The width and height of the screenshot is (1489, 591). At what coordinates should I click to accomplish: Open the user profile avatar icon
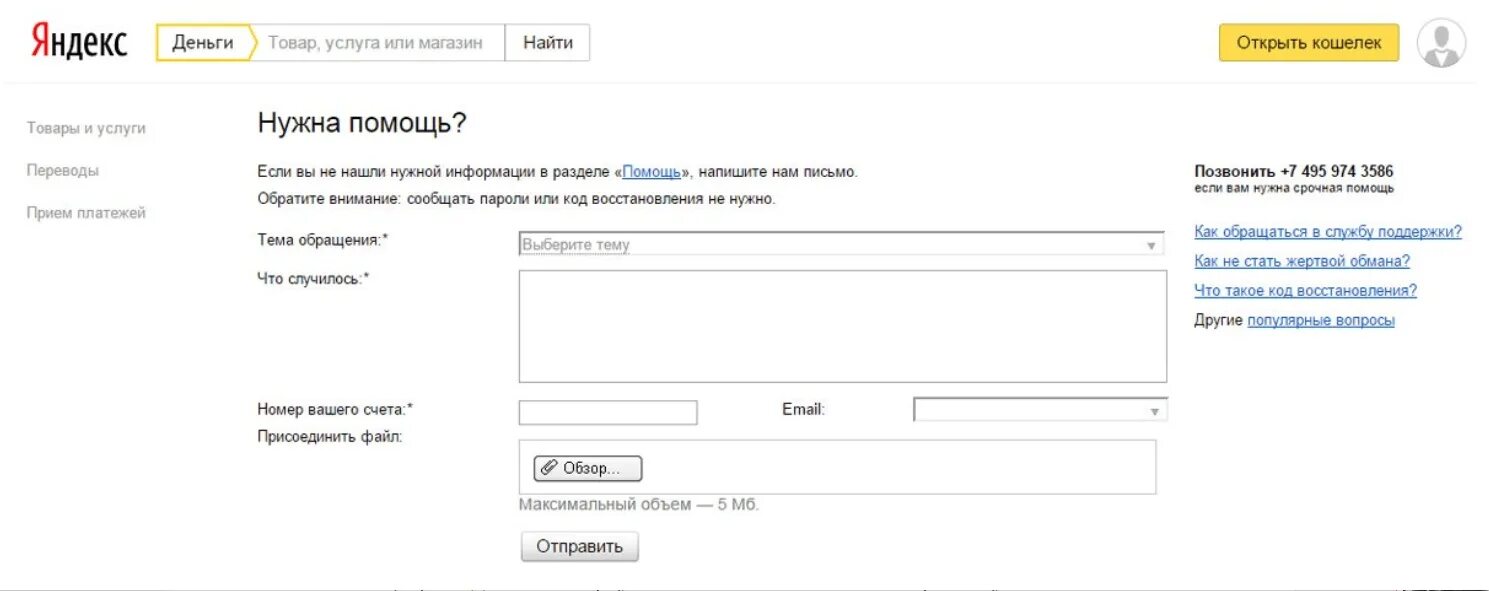1441,43
